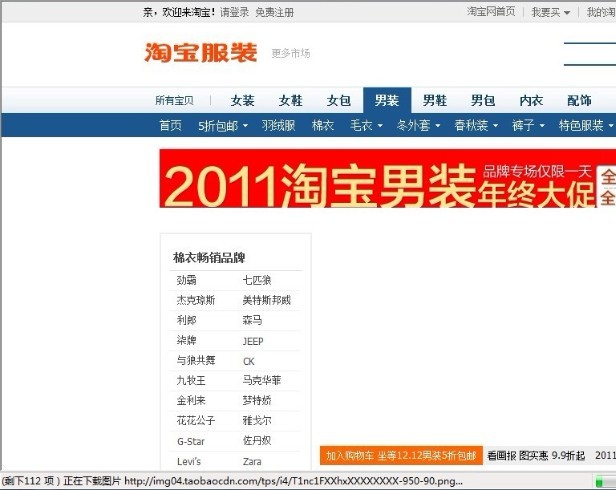Image resolution: width=616 pixels, height=490 pixels.
Task: Open brand link G-Star
Action: [x=191, y=441]
